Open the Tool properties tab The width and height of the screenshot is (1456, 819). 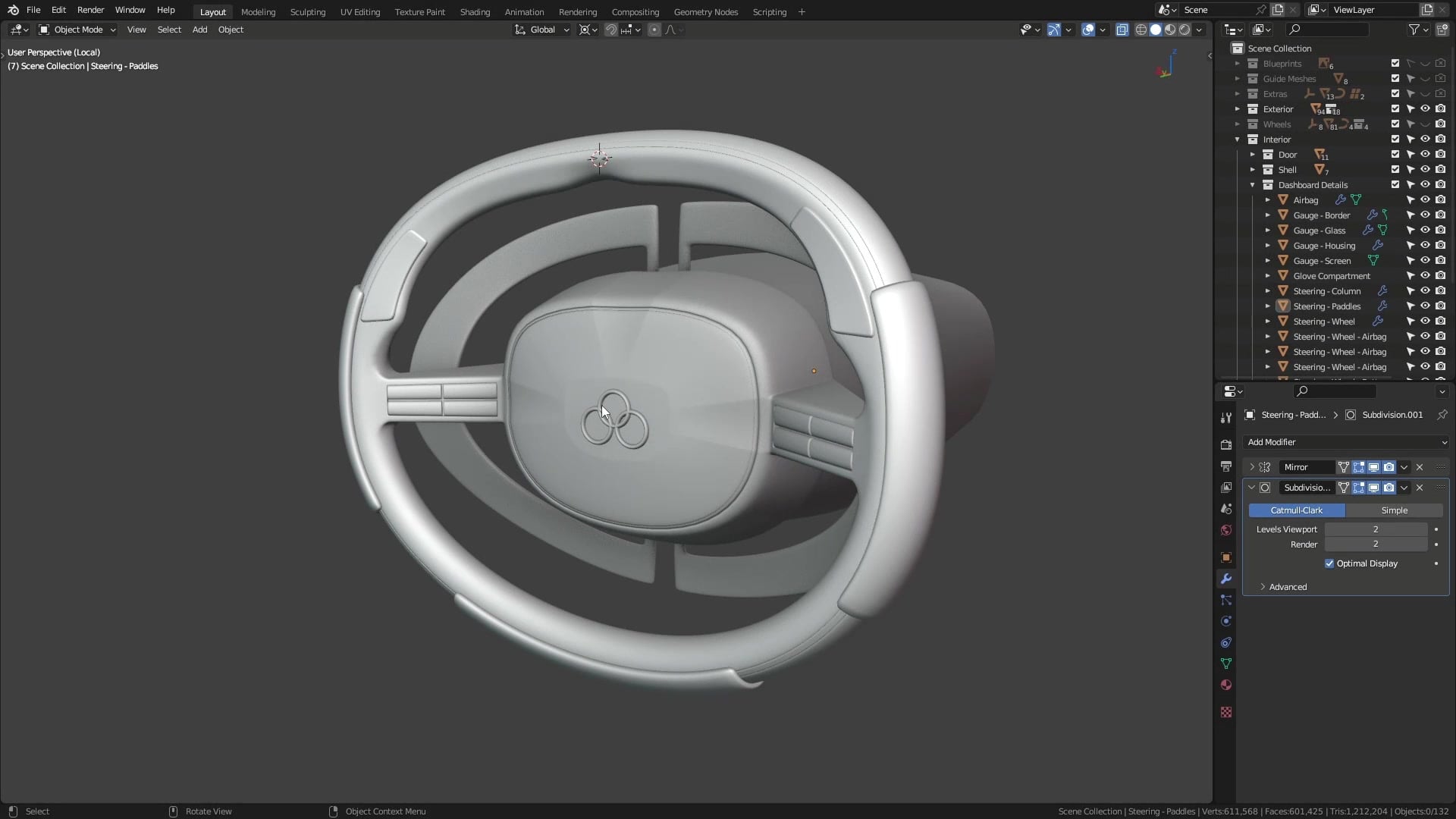pyautogui.click(x=1226, y=418)
